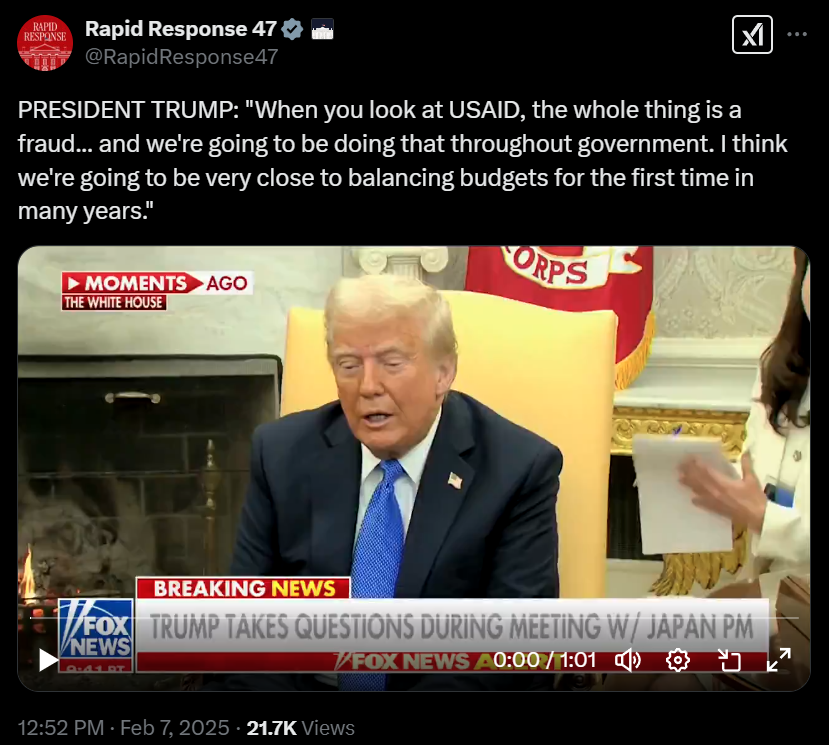Image resolution: width=829 pixels, height=745 pixels.
Task: Click the MOMENTS AGO banner in video
Action: (157, 291)
